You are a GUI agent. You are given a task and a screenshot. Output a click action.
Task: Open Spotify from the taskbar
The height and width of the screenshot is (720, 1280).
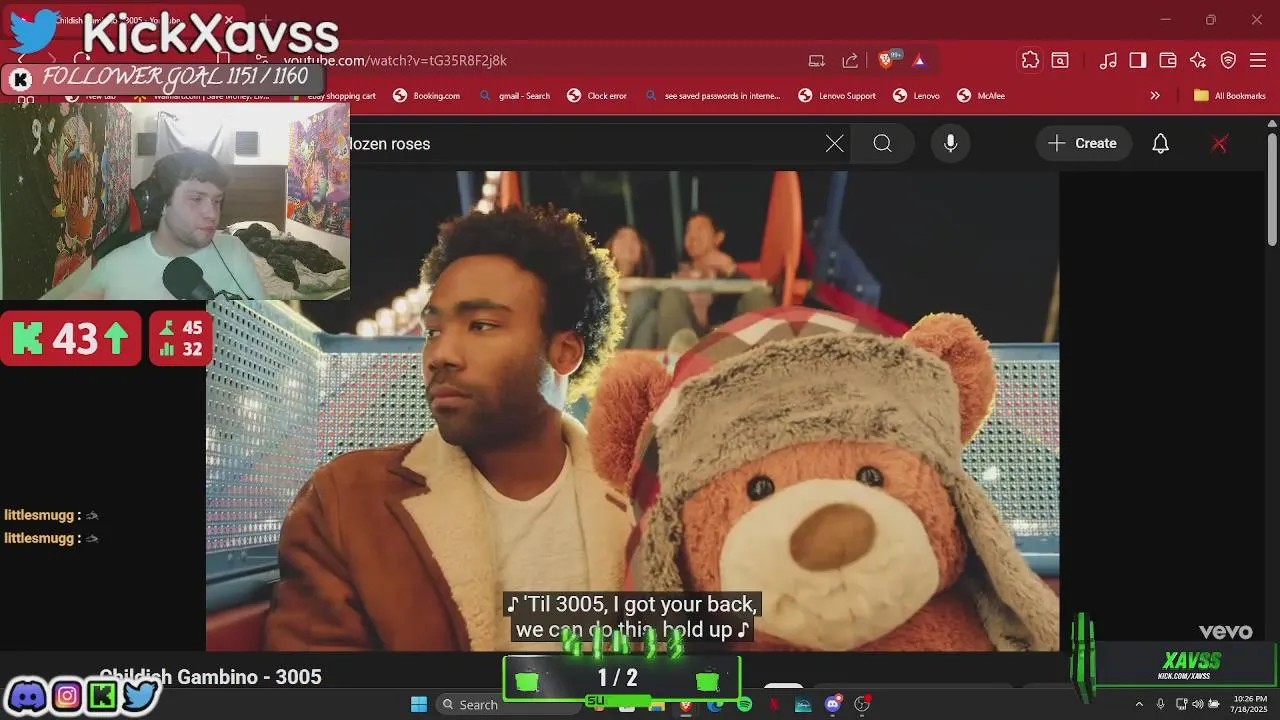pos(744,705)
